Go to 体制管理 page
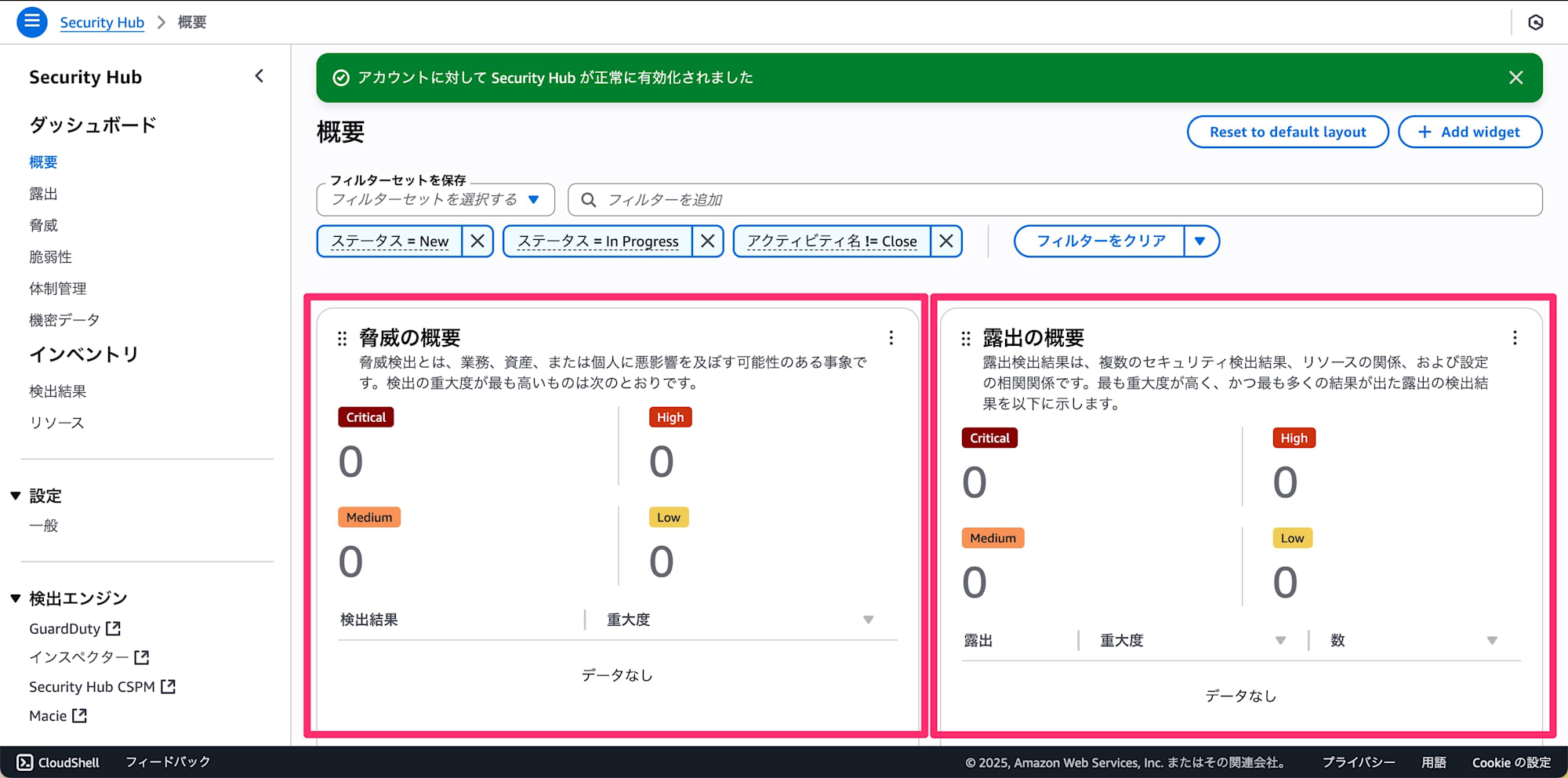 click(x=57, y=288)
